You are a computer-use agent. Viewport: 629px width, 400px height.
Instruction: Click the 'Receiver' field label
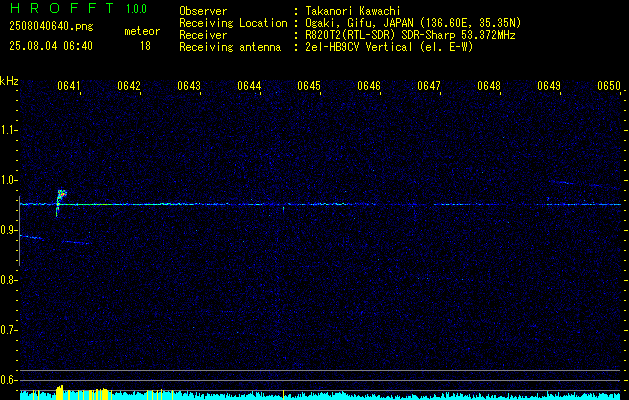(x=203, y=35)
